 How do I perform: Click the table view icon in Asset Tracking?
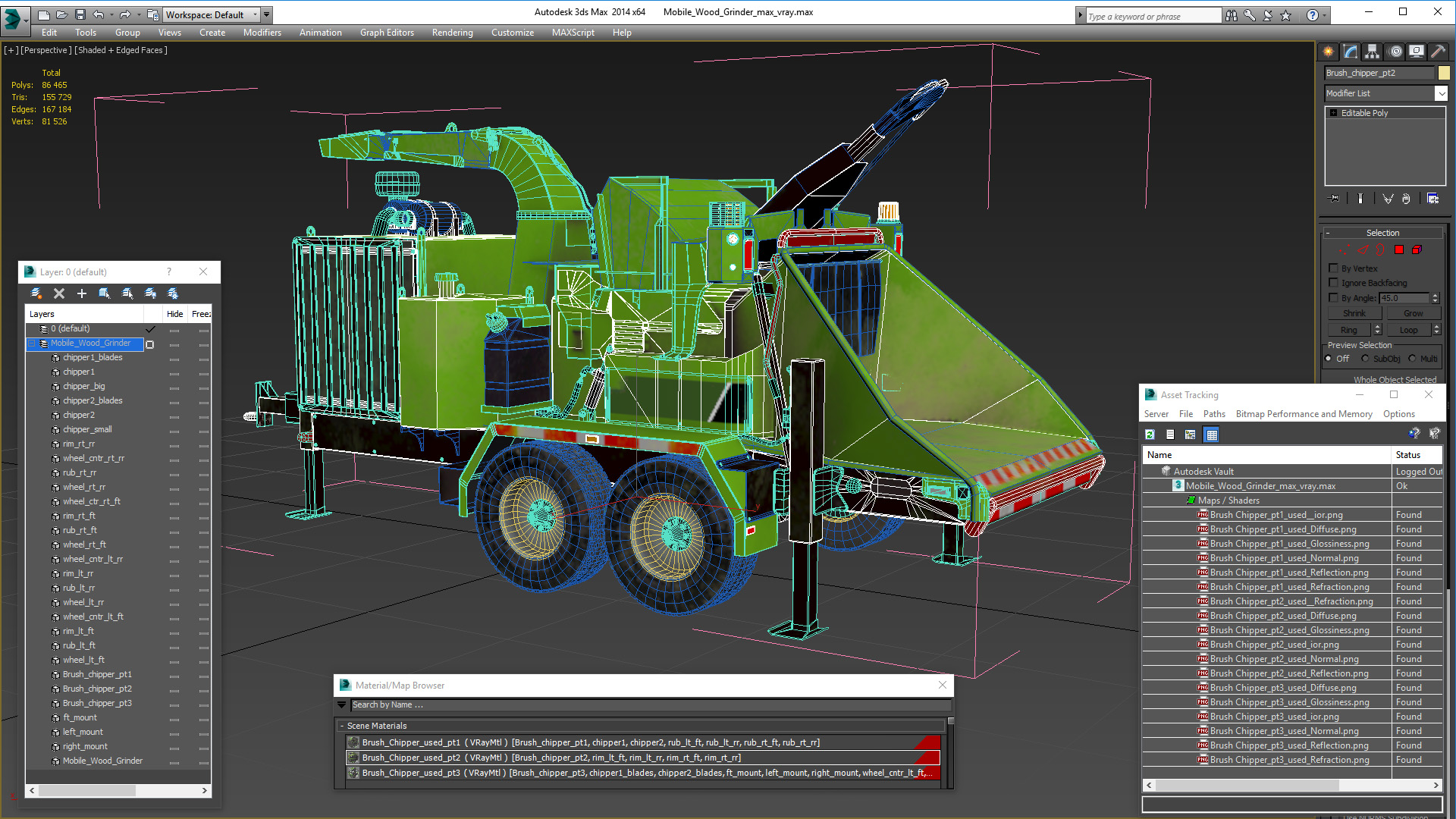coord(1212,435)
